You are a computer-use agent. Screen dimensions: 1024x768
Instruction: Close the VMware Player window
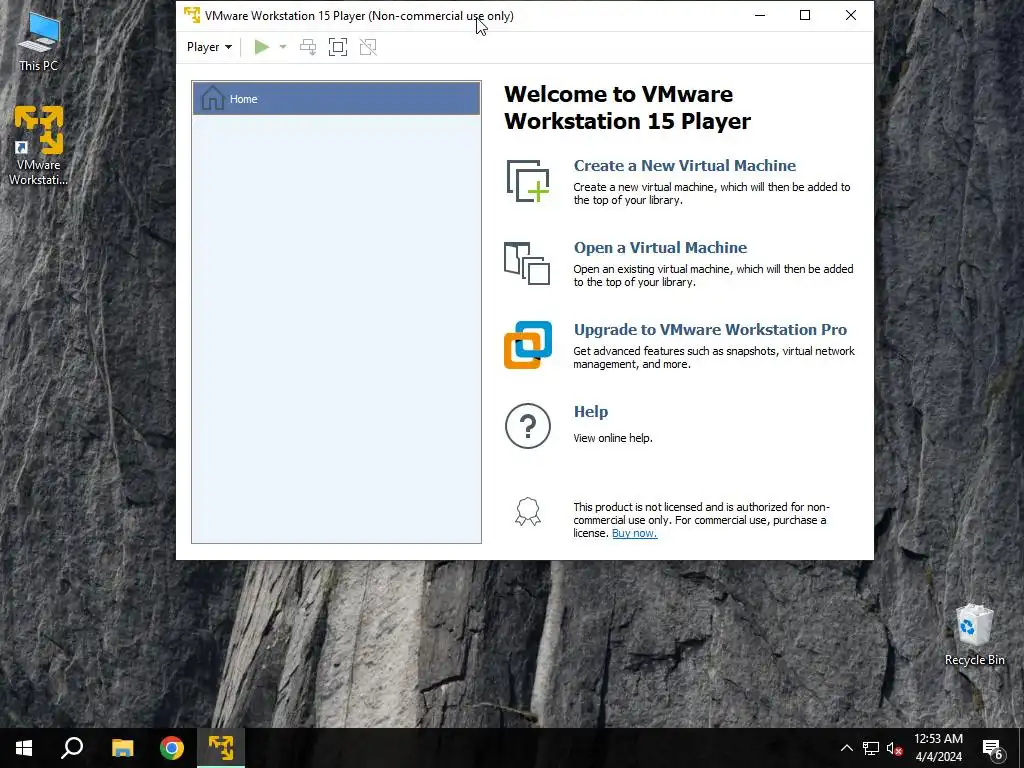[x=850, y=15]
